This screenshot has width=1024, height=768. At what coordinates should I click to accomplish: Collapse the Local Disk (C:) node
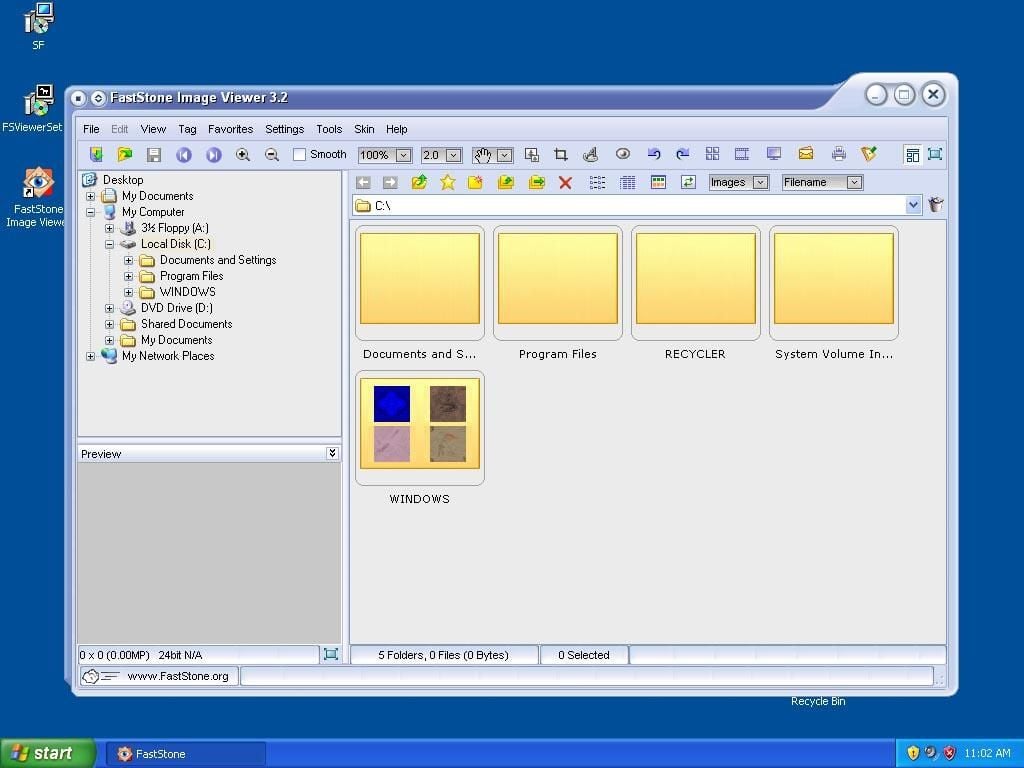point(110,244)
